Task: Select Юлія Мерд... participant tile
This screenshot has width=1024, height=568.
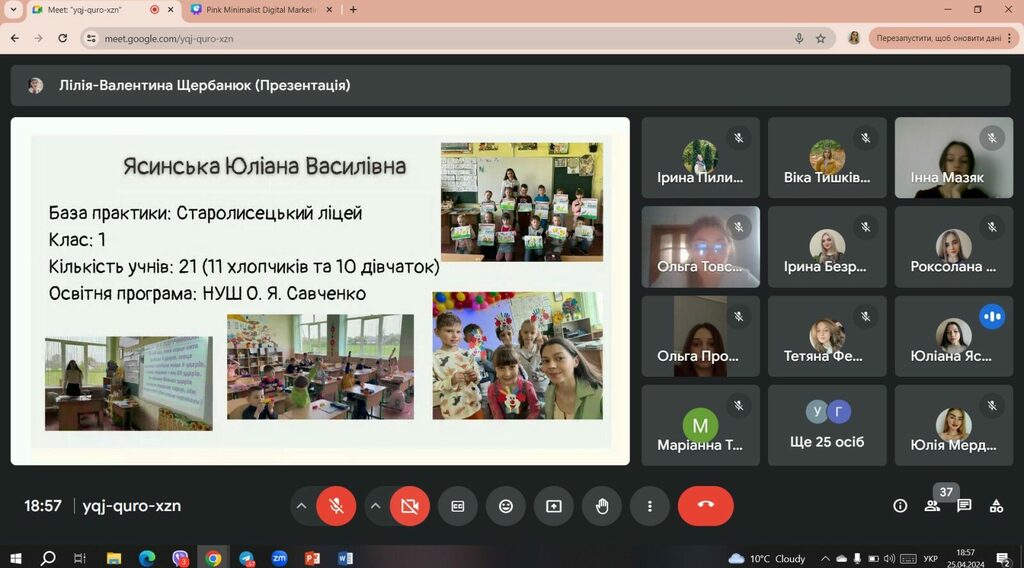Action: point(953,425)
